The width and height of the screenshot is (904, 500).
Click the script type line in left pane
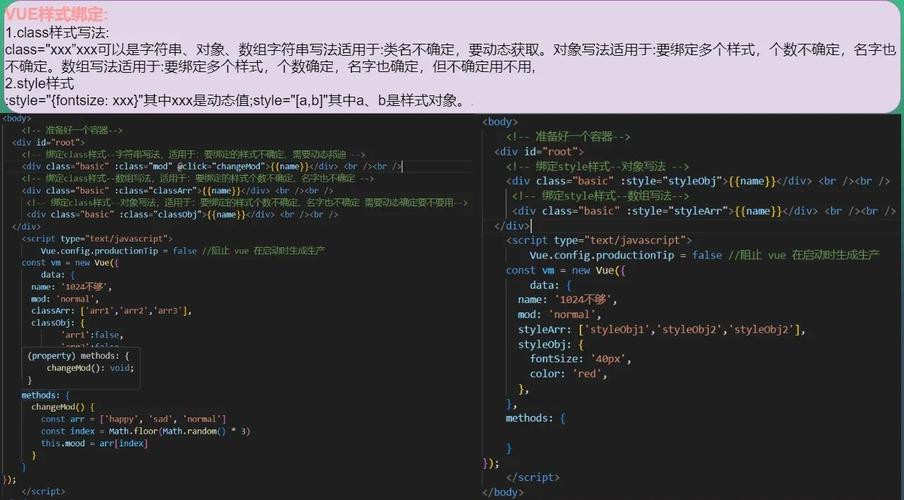[x=97, y=238]
